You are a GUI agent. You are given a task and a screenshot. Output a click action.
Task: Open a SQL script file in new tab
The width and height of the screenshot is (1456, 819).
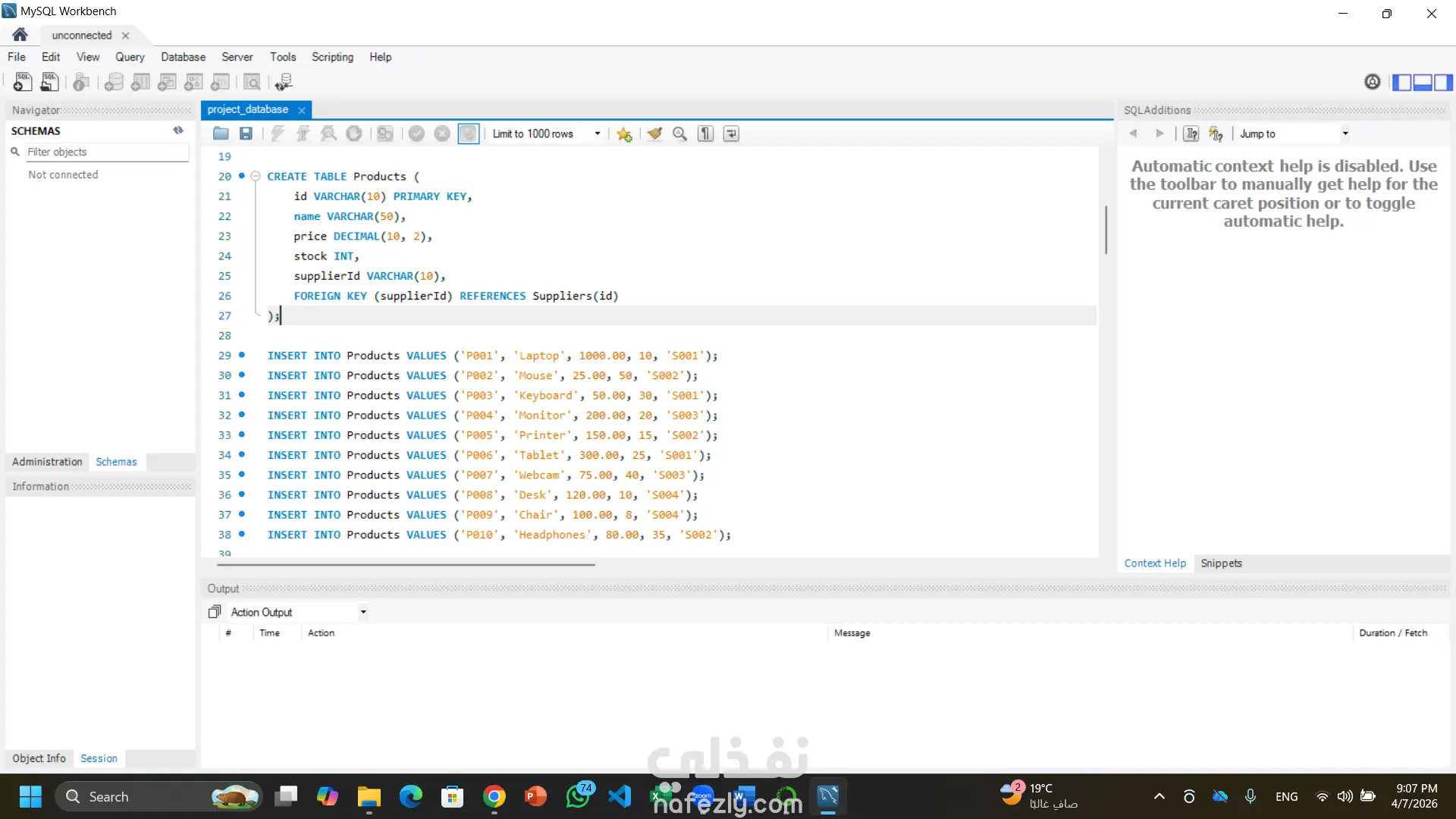(49, 82)
